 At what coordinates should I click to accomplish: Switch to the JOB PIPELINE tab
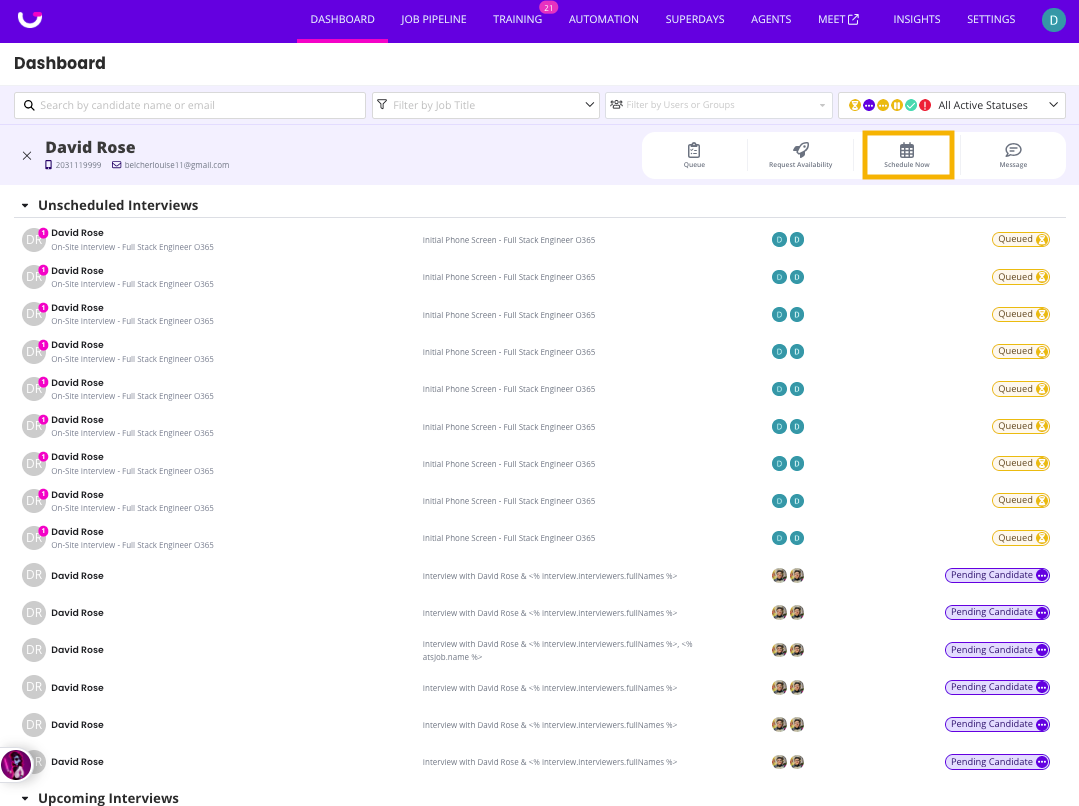pyautogui.click(x=434, y=19)
